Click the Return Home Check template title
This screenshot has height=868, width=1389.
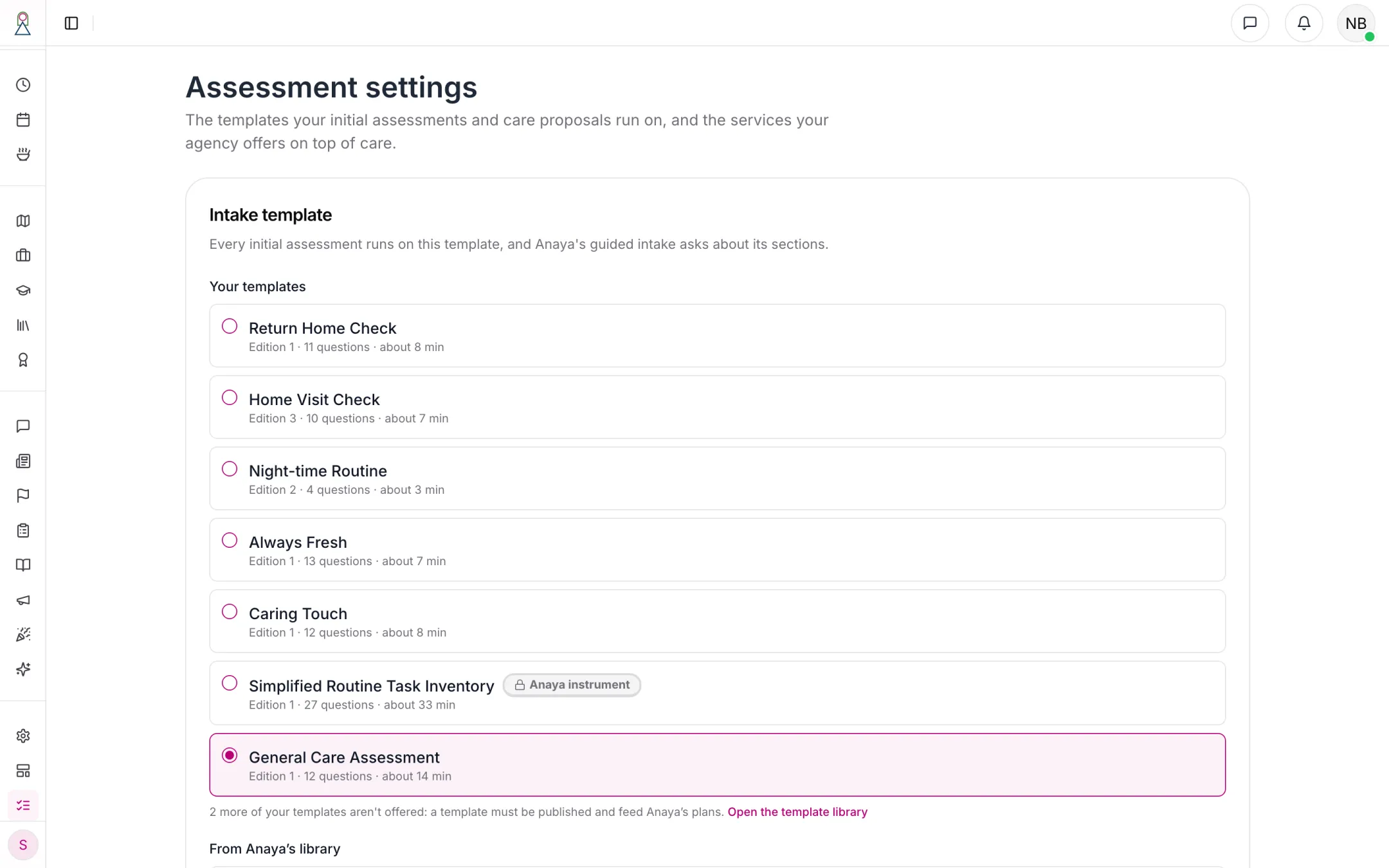(x=322, y=328)
